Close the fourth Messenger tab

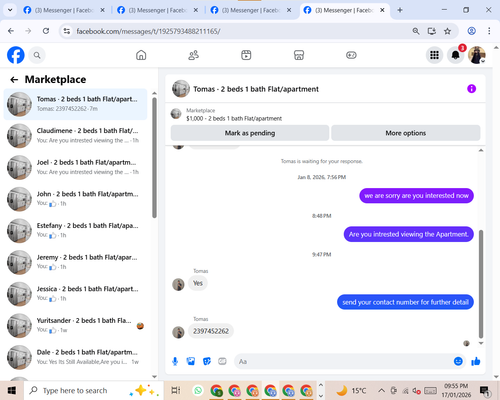click(x=382, y=10)
